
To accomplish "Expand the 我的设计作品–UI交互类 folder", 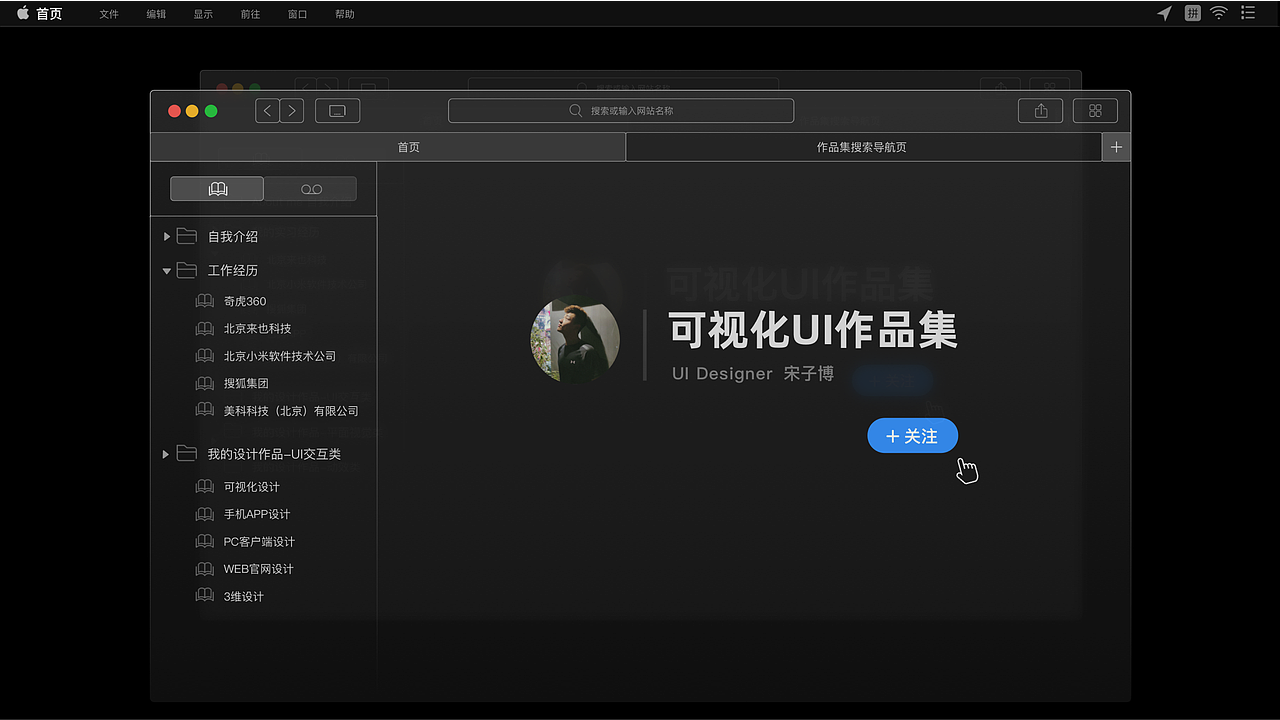I will 167,453.
